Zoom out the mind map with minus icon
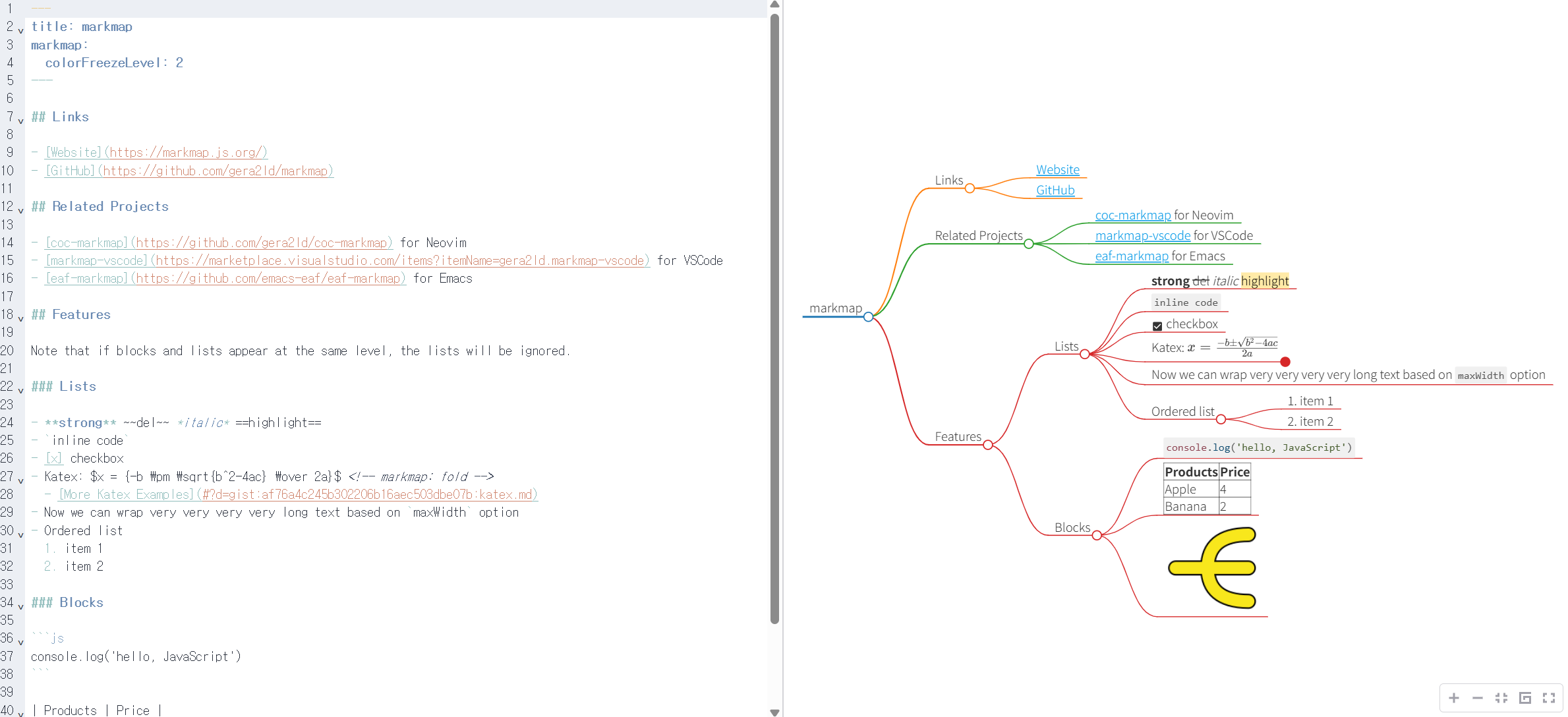Screen dimensions: 1568x717 click(1478, 698)
